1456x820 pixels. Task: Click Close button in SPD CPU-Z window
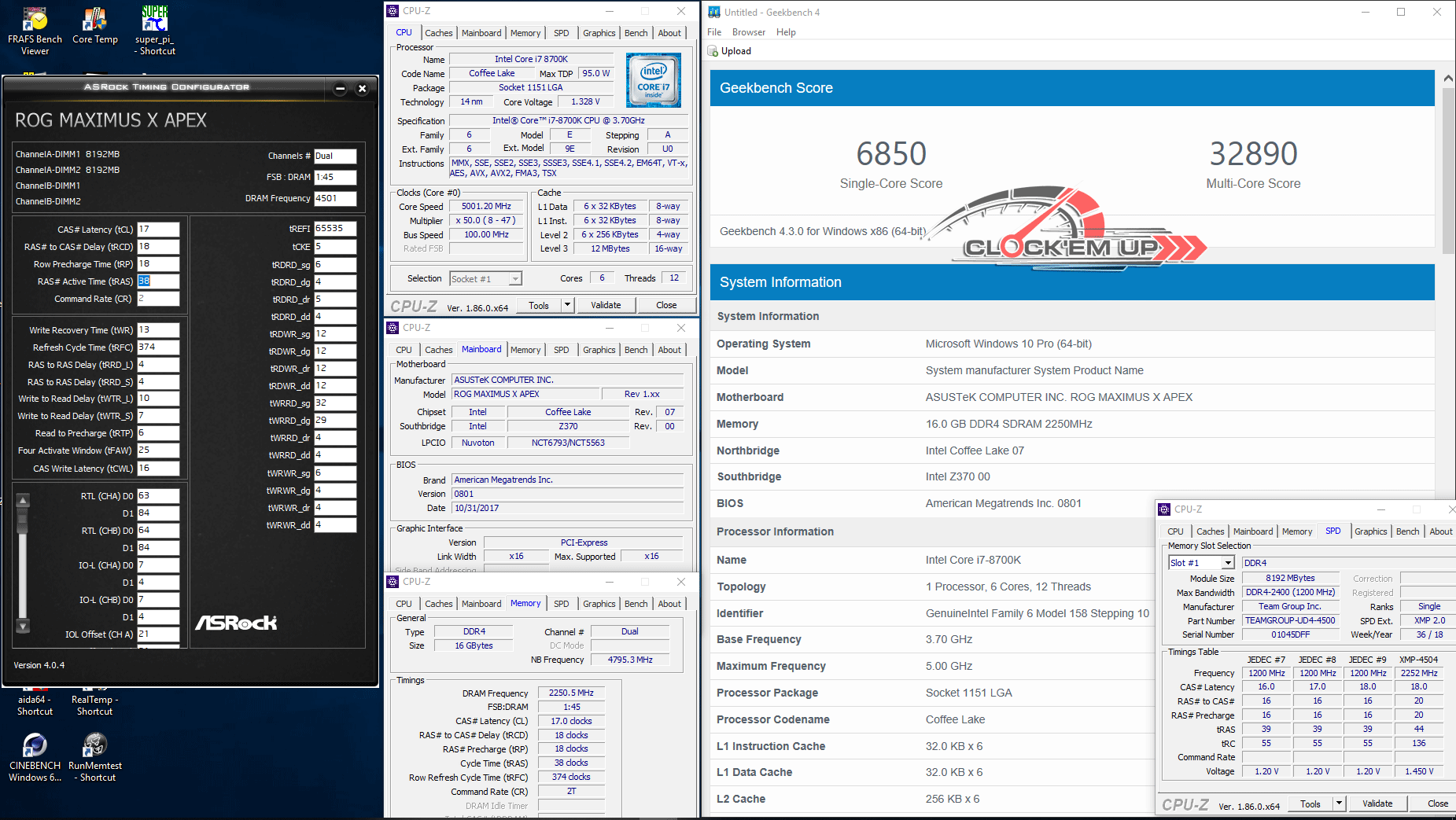click(1437, 803)
